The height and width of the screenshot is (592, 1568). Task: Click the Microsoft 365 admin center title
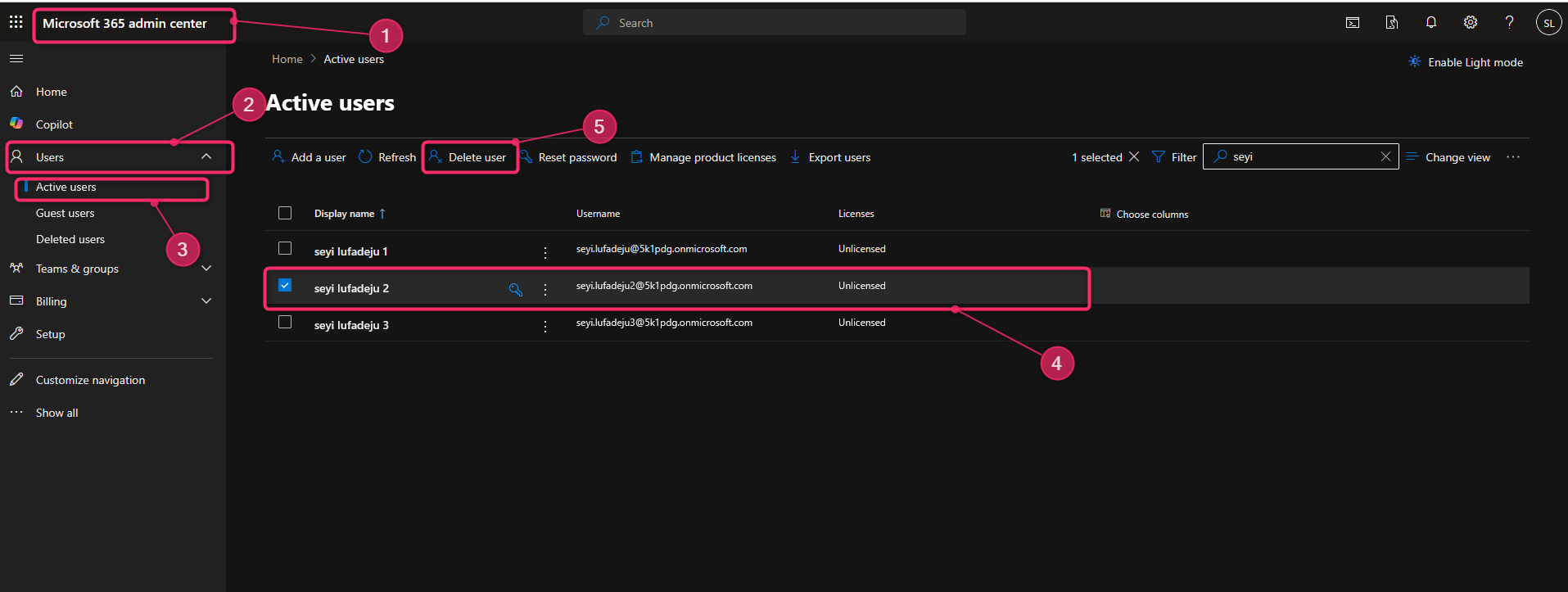click(124, 23)
